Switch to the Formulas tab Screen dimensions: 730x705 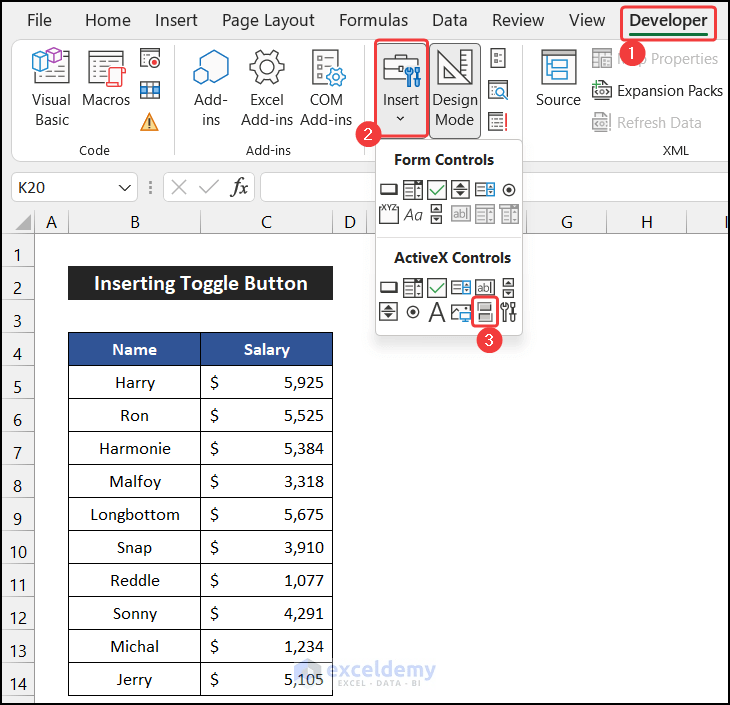point(373,20)
